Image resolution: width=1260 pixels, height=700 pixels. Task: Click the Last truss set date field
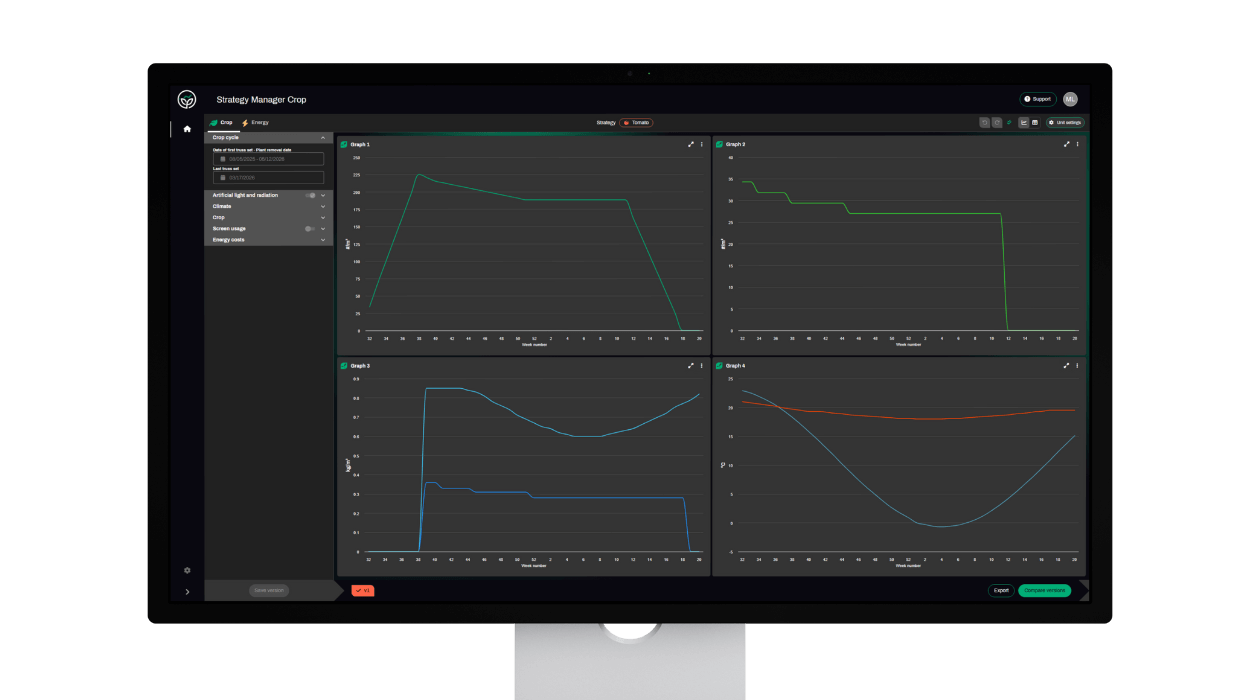(x=268, y=178)
